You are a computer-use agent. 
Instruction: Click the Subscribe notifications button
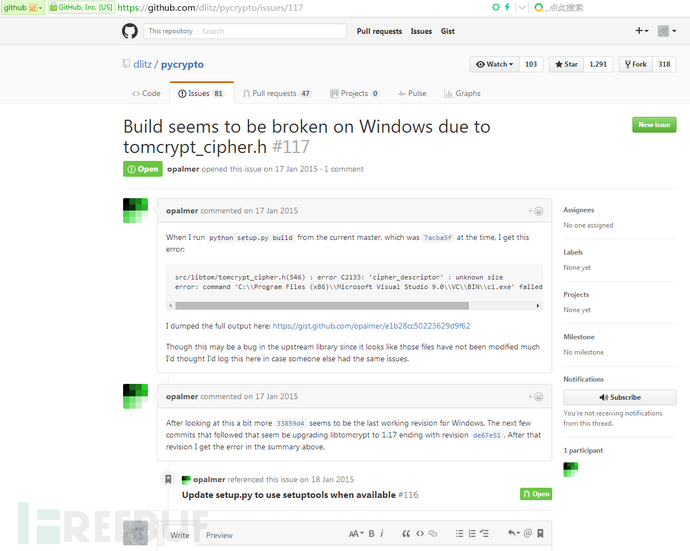620,397
